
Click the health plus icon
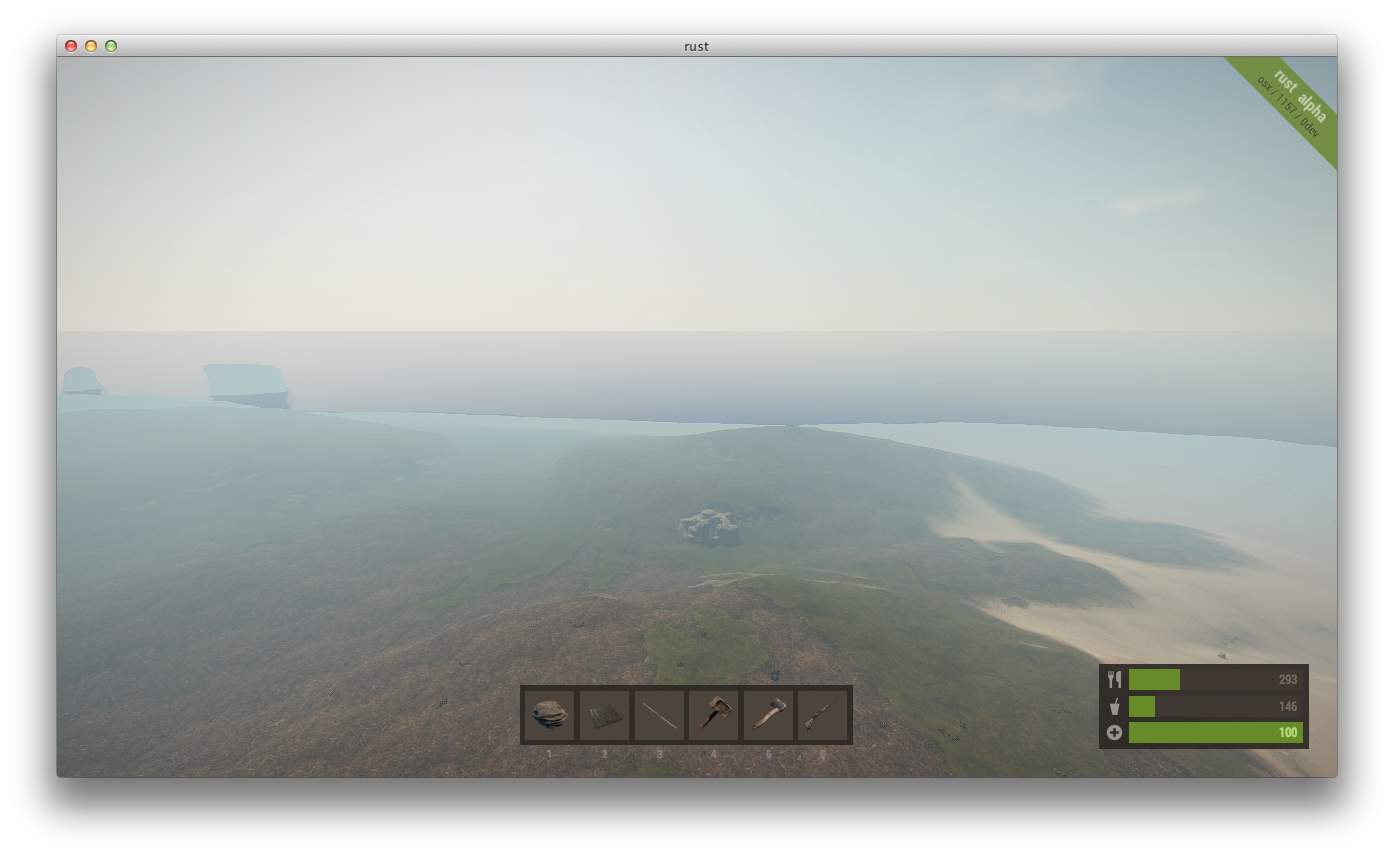(x=1114, y=733)
